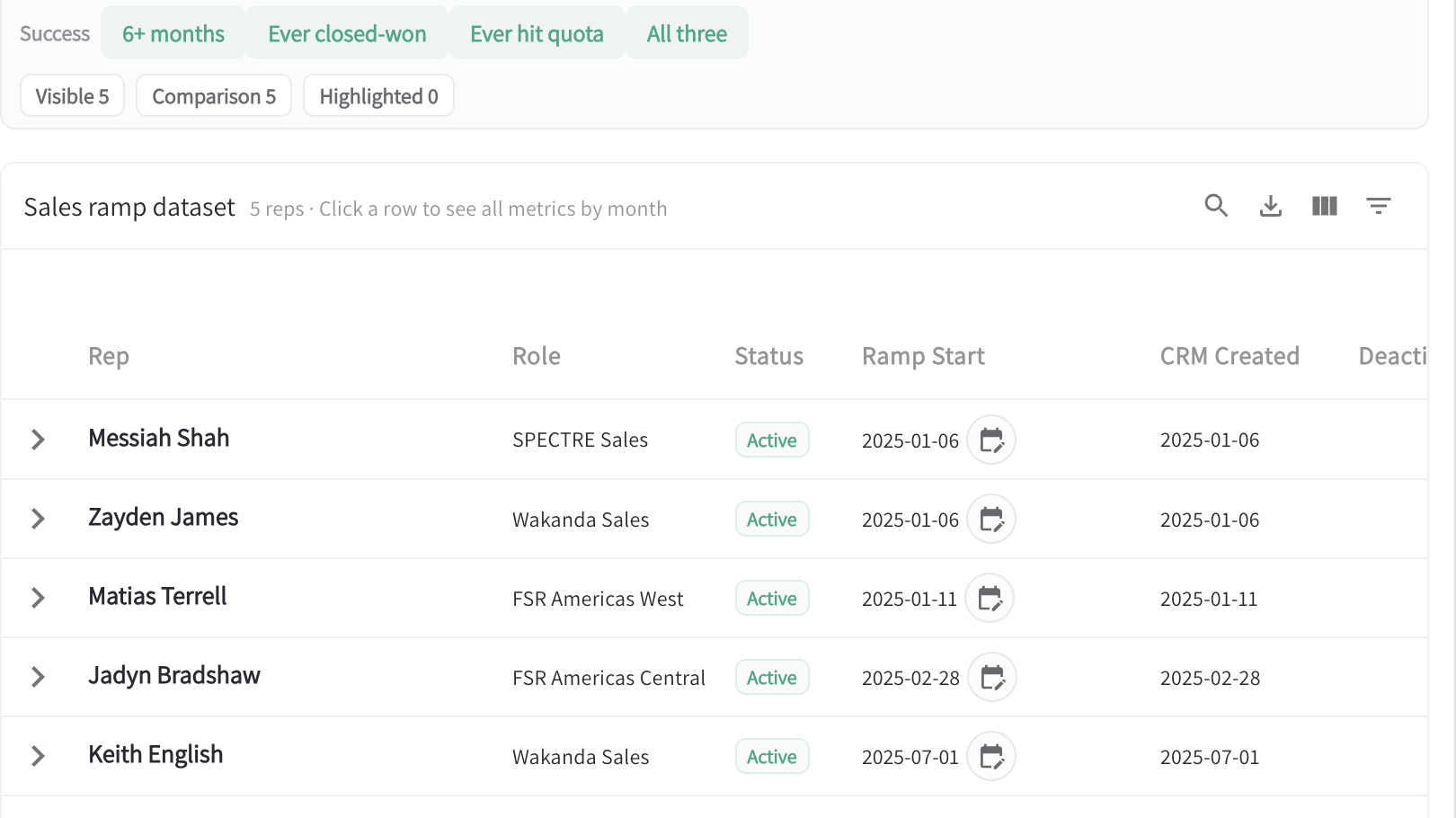Edit ramp start date for Keith English
The width and height of the screenshot is (1456, 818).
[x=991, y=756]
